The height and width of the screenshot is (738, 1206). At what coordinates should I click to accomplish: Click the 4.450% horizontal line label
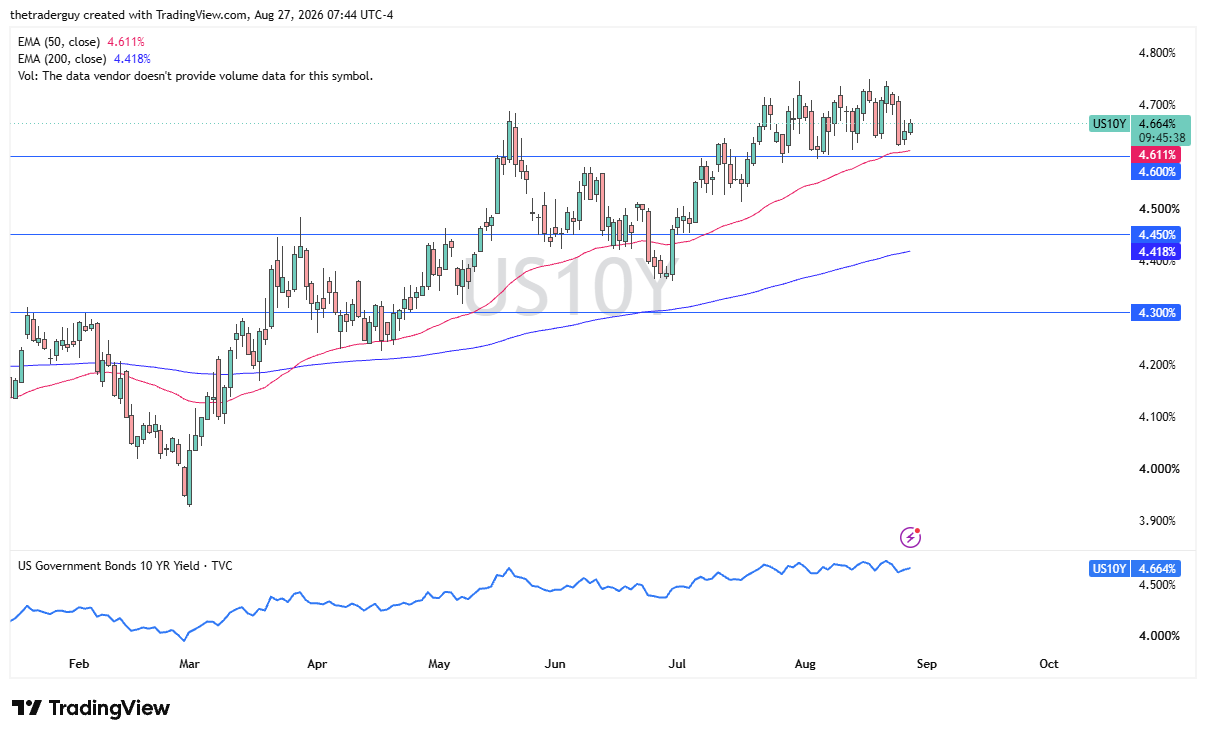1155,234
